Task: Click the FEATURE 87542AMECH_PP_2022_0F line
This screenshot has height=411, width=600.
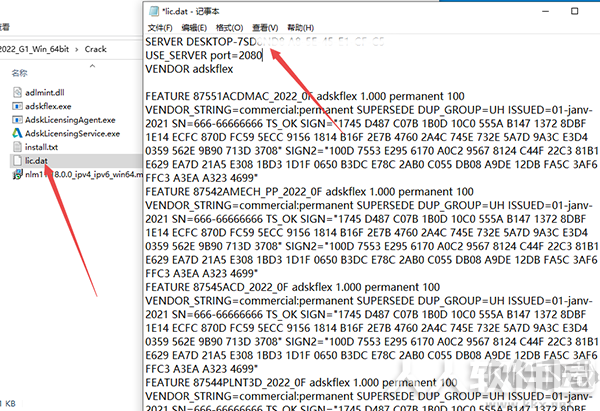Action: pos(309,191)
